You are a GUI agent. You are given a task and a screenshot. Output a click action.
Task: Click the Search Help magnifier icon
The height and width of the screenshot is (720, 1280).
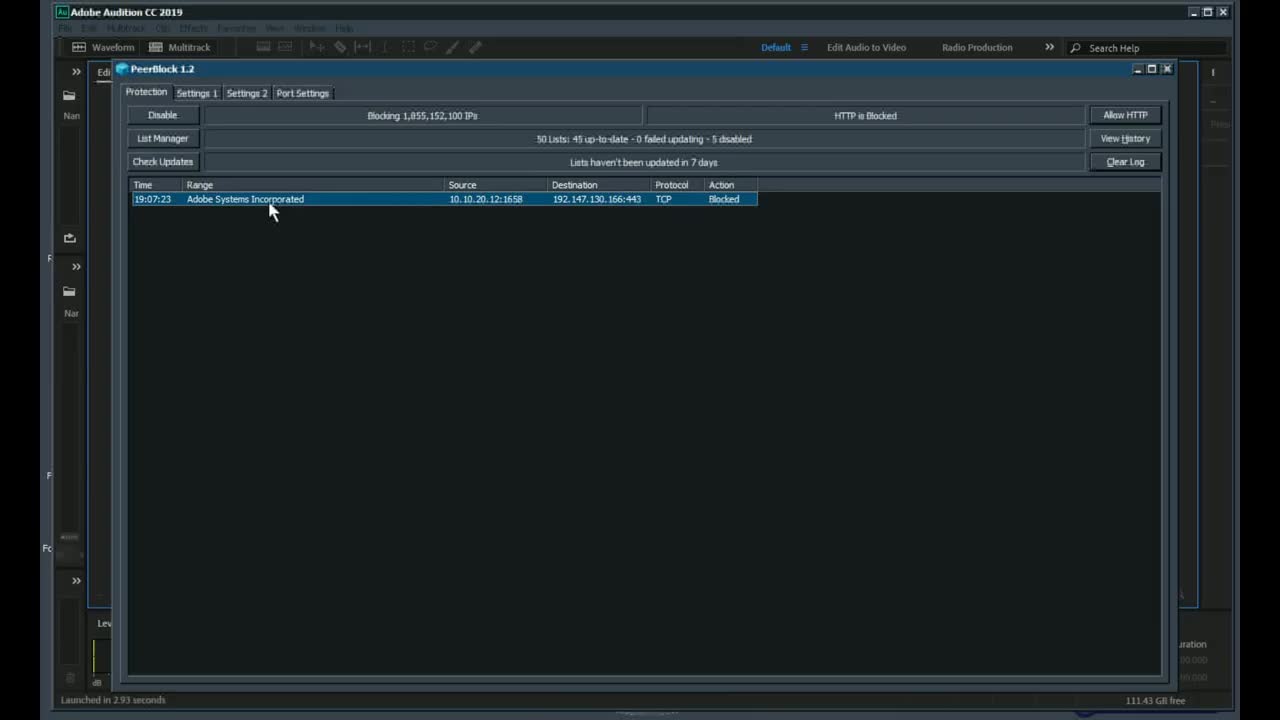(1075, 48)
